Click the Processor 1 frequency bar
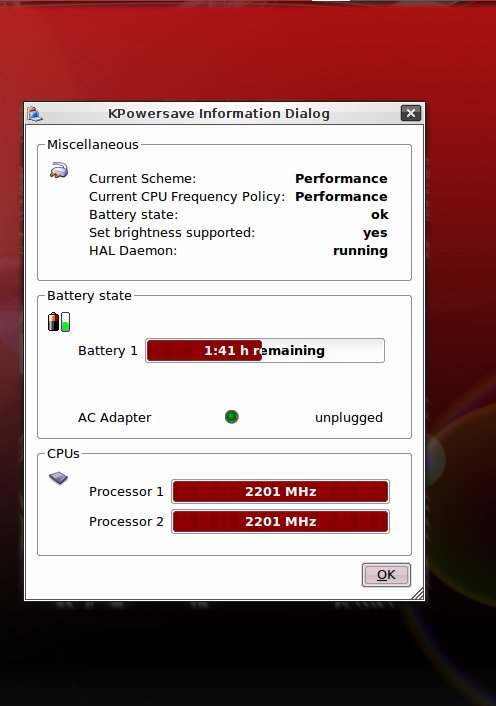This screenshot has width=496, height=706. (280, 491)
